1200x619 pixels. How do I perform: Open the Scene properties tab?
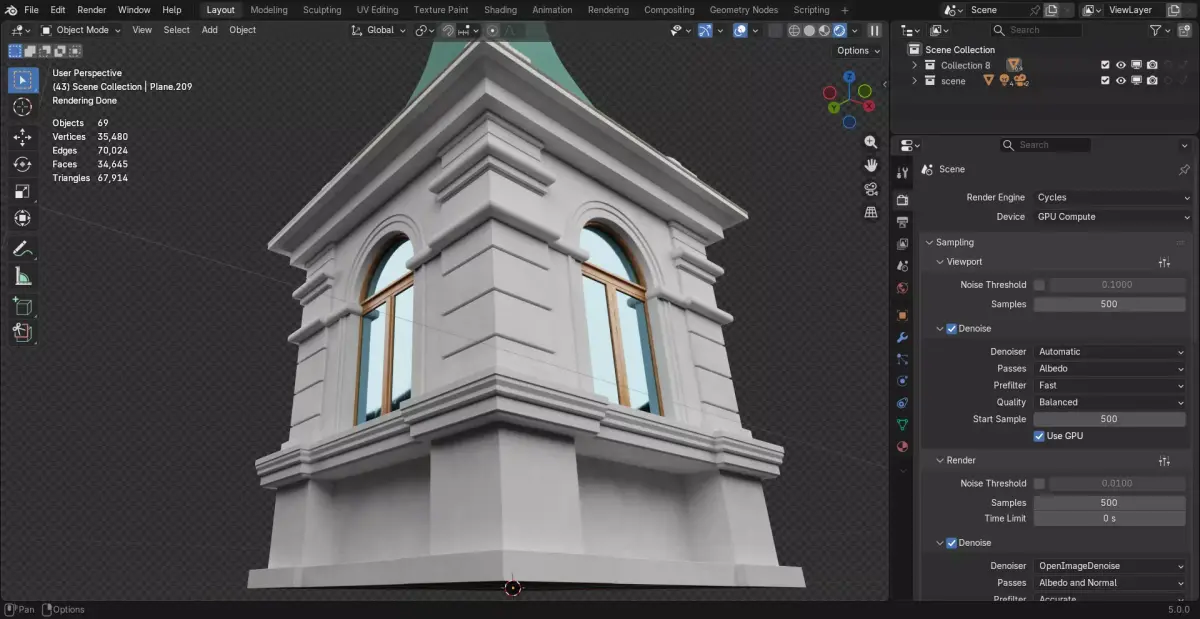[x=902, y=266]
